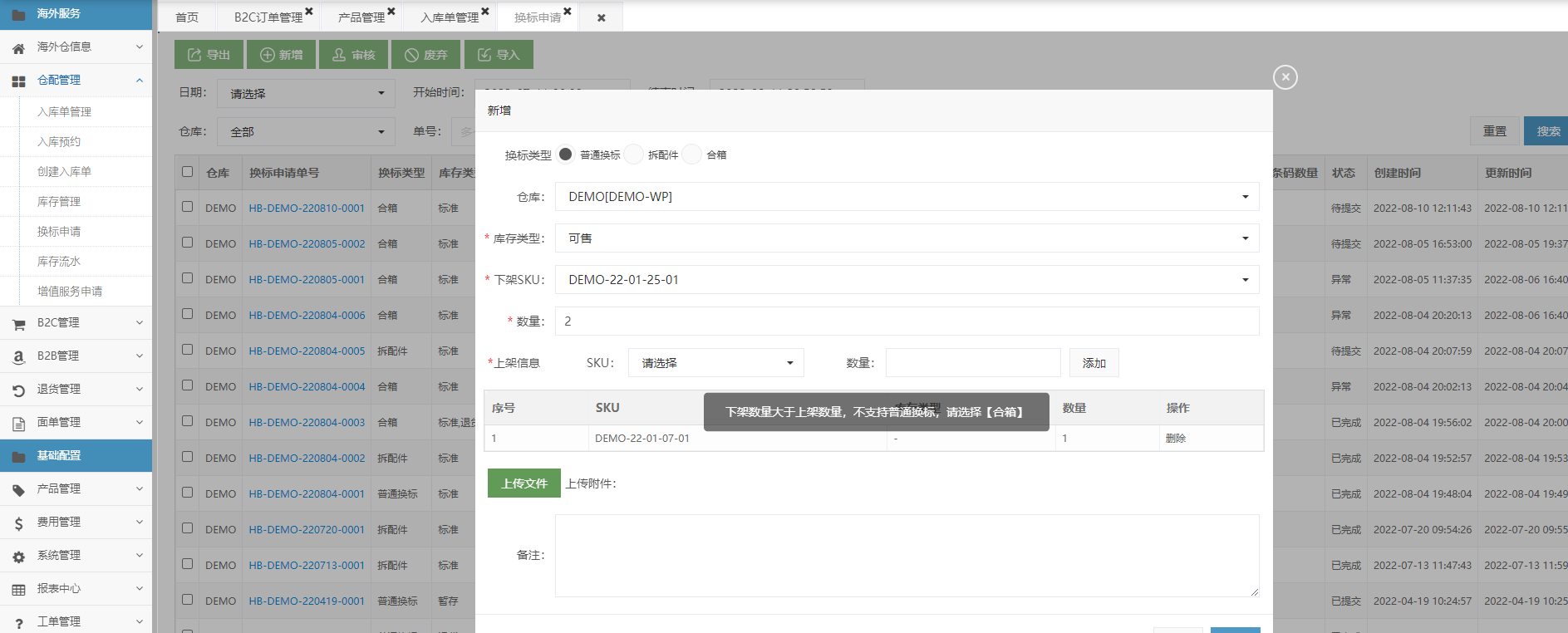Open order link HB-DEMO-220804-0001
This screenshot has height=633, width=1568.
(x=307, y=493)
